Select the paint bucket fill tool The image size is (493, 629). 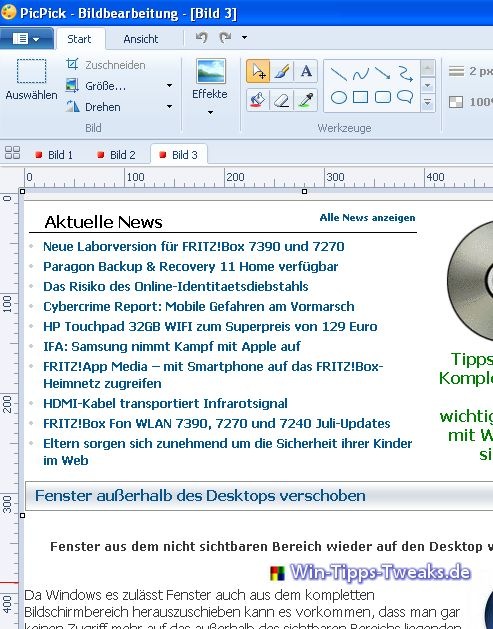258,100
